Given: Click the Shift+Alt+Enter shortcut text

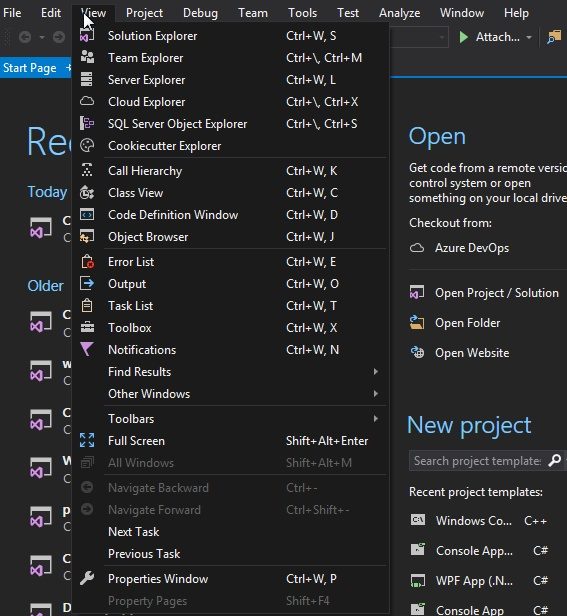Looking at the screenshot, I should point(327,441).
